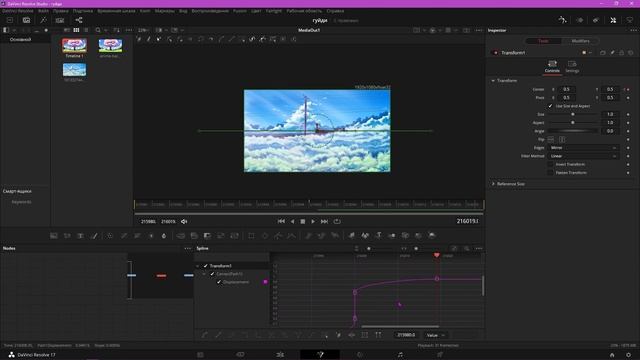Click the Center X value field
This screenshot has width=640, height=360.
(567, 89)
